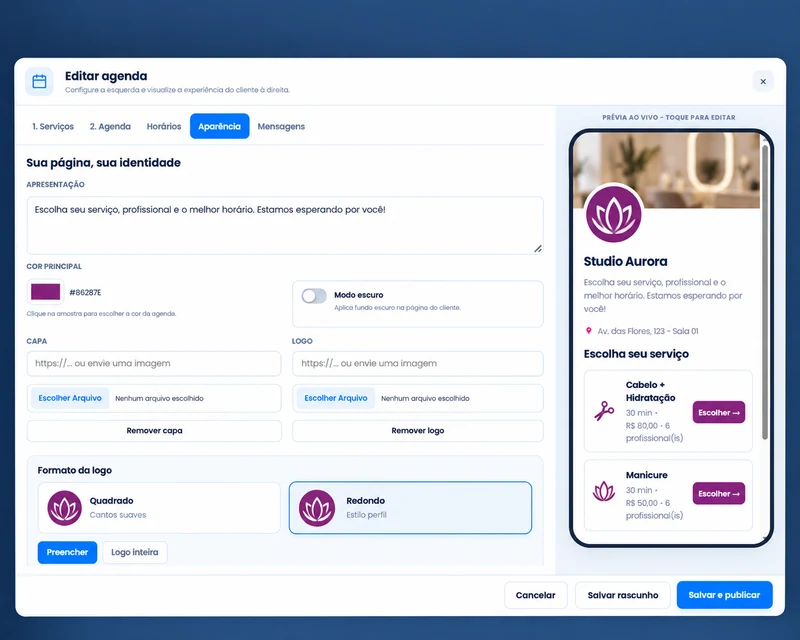Click the lotus logo in the Quadrado option
Image resolution: width=800 pixels, height=640 pixels.
click(x=64, y=508)
